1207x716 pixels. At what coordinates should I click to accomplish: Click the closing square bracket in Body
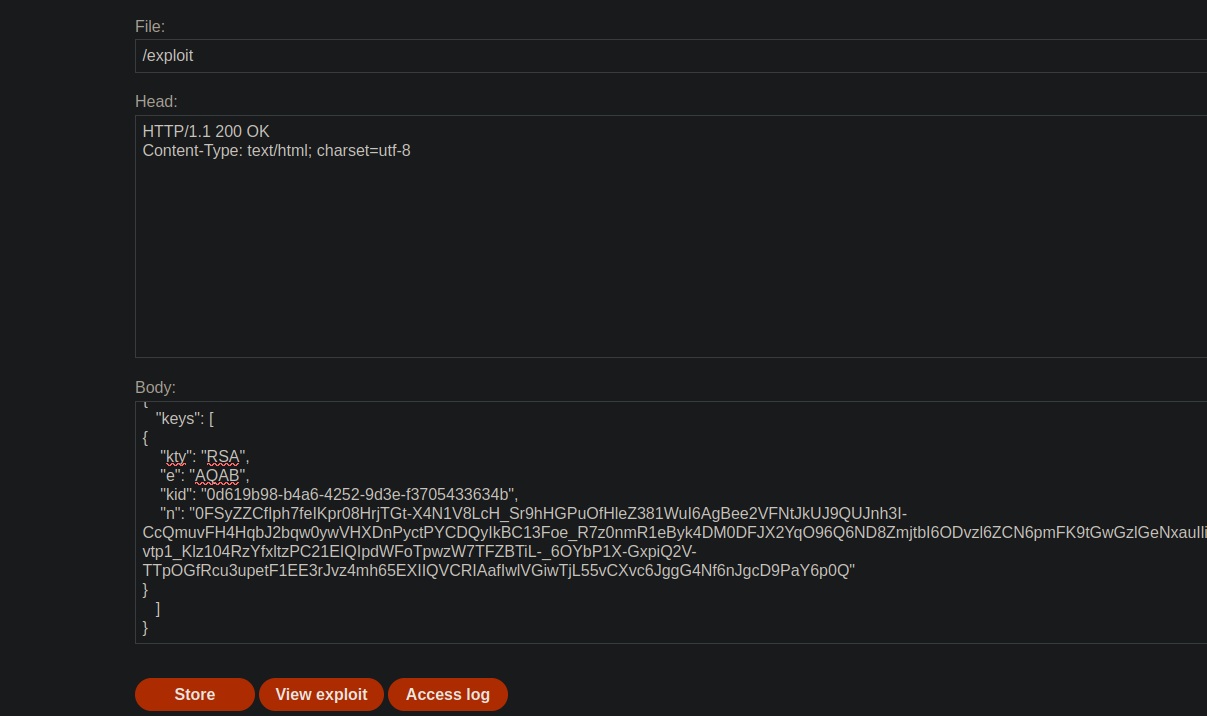[x=158, y=608]
